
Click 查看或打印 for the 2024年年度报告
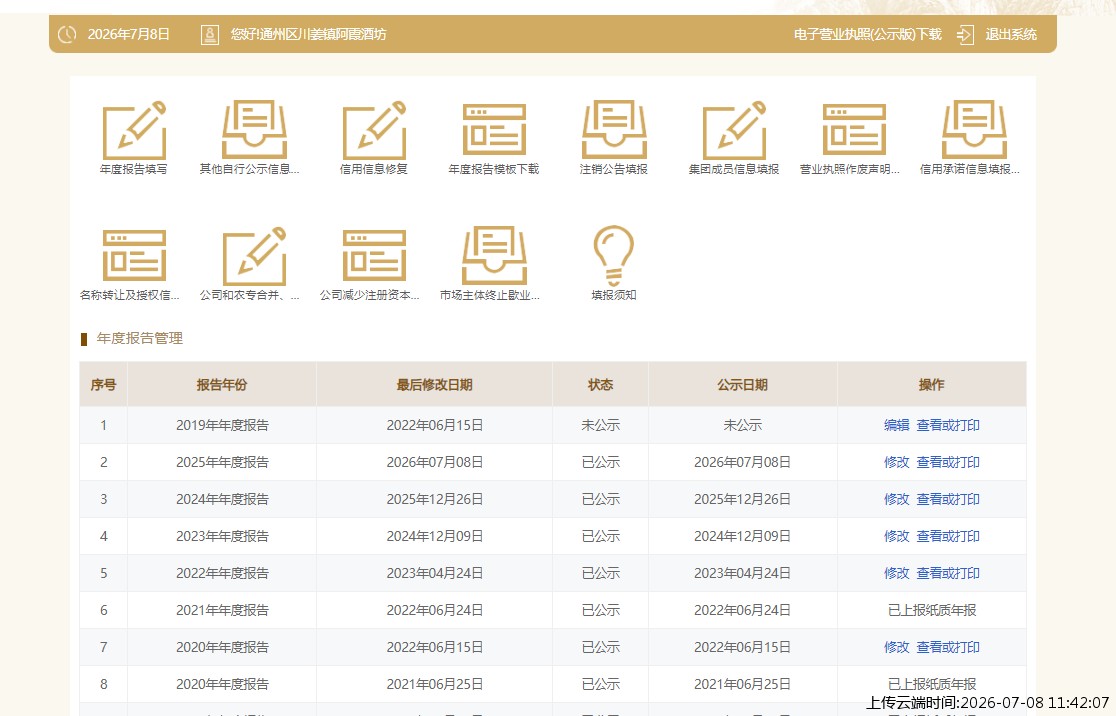coord(947,499)
